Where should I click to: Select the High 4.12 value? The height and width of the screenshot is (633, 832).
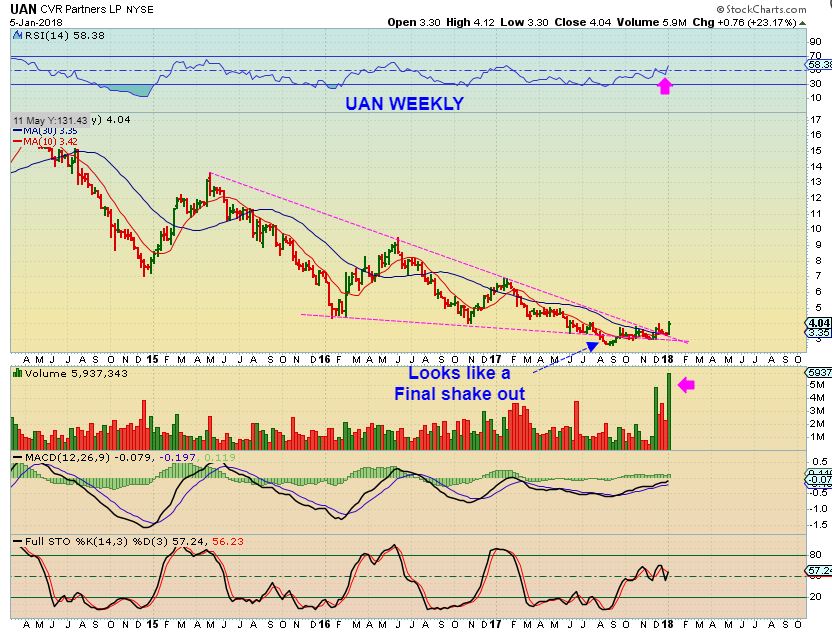470,22
